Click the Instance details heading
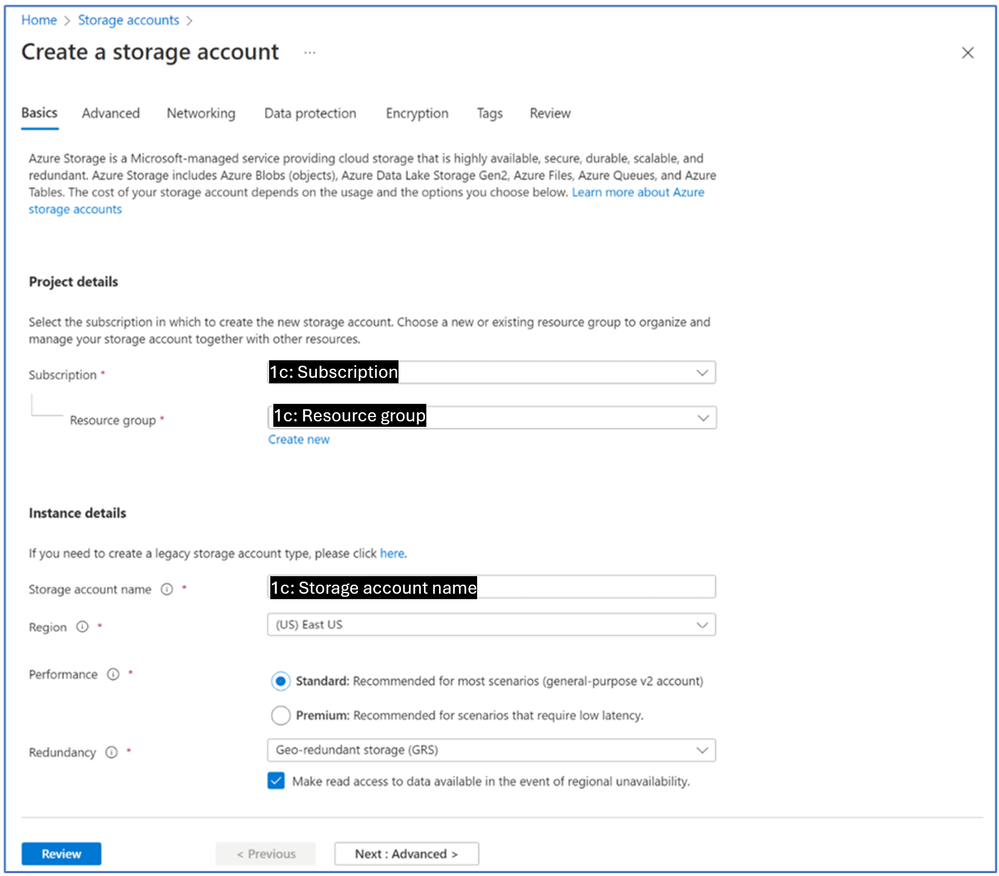 click(x=77, y=513)
